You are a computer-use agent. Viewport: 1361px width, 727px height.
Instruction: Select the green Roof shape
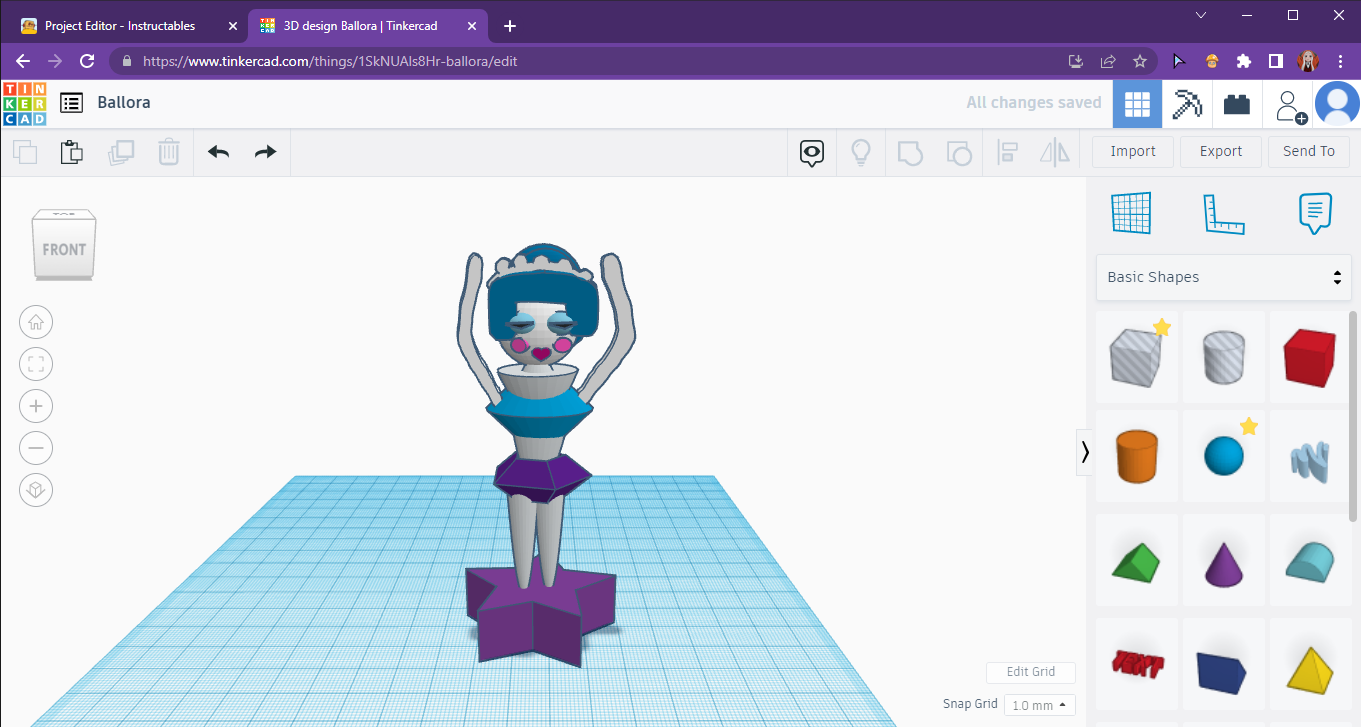tap(1137, 560)
